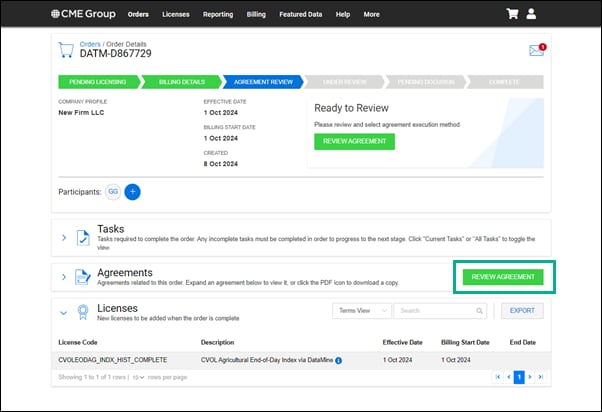Open the Featured Data menu

(300, 15)
